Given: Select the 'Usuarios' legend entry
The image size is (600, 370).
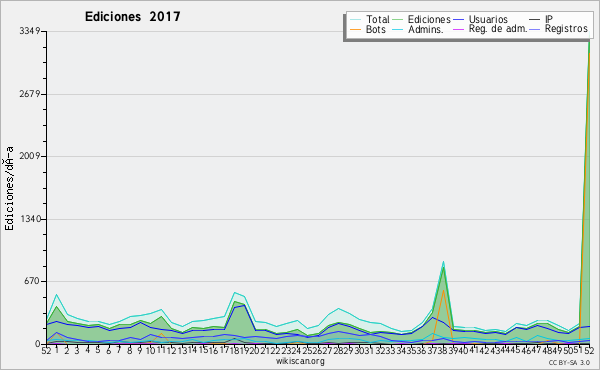Looking at the screenshot, I should point(488,19).
